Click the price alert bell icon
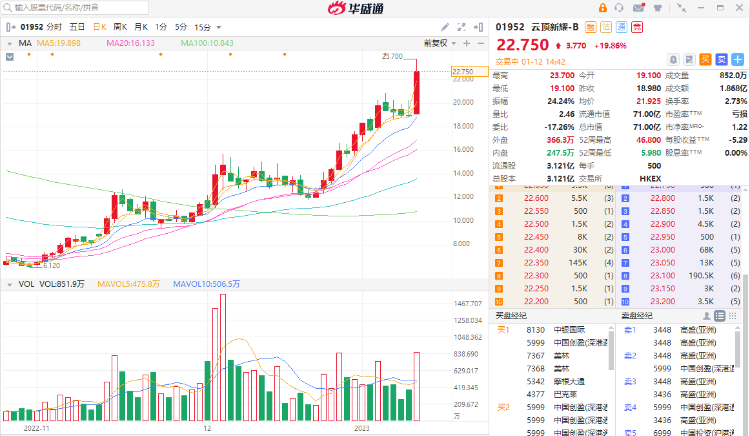 tap(673, 60)
